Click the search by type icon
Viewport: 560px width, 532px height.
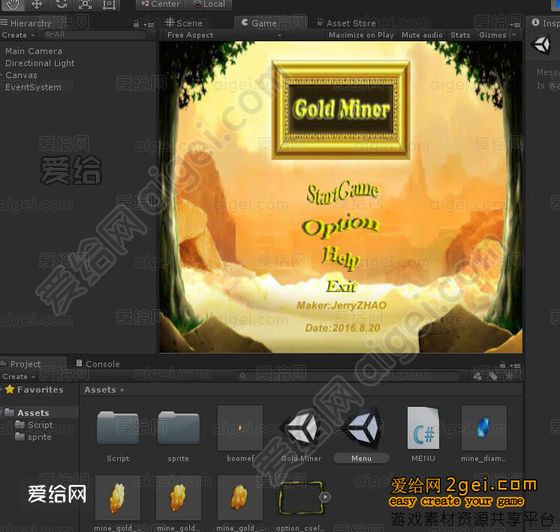pos(477,376)
